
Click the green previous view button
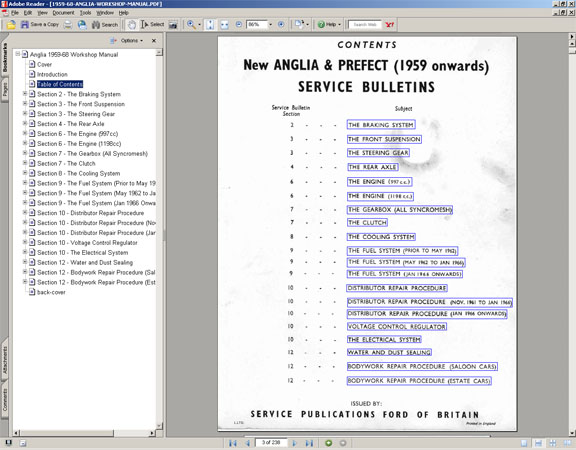328,443
